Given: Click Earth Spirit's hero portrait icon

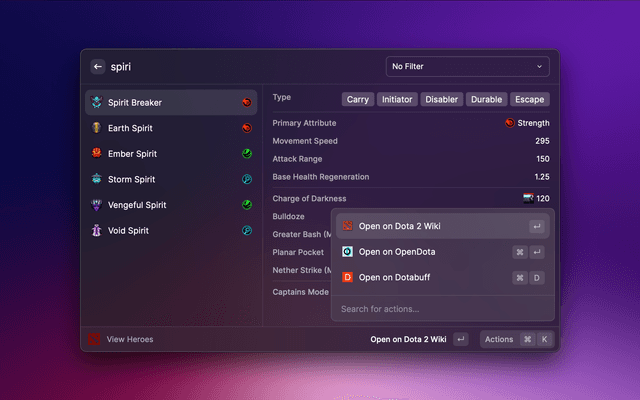Looking at the screenshot, I should (95, 128).
